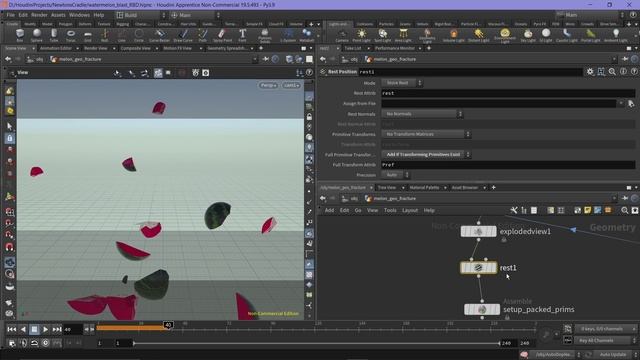Add a Camera from the shelf
Image resolution: width=640 pixels, height=360 pixels.
click(342, 35)
